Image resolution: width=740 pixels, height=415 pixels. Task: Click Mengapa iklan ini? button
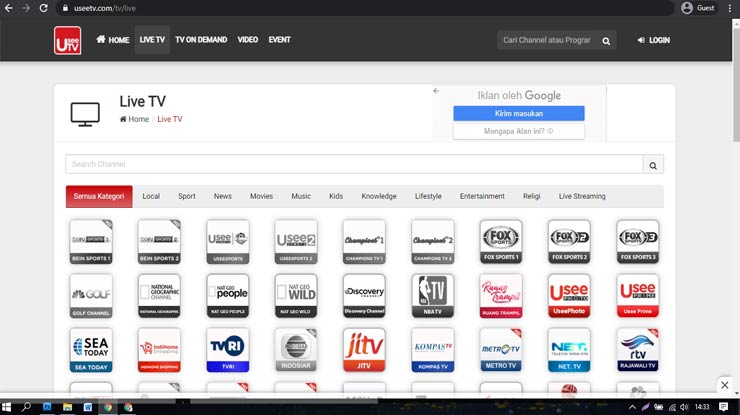click(519, 131)
